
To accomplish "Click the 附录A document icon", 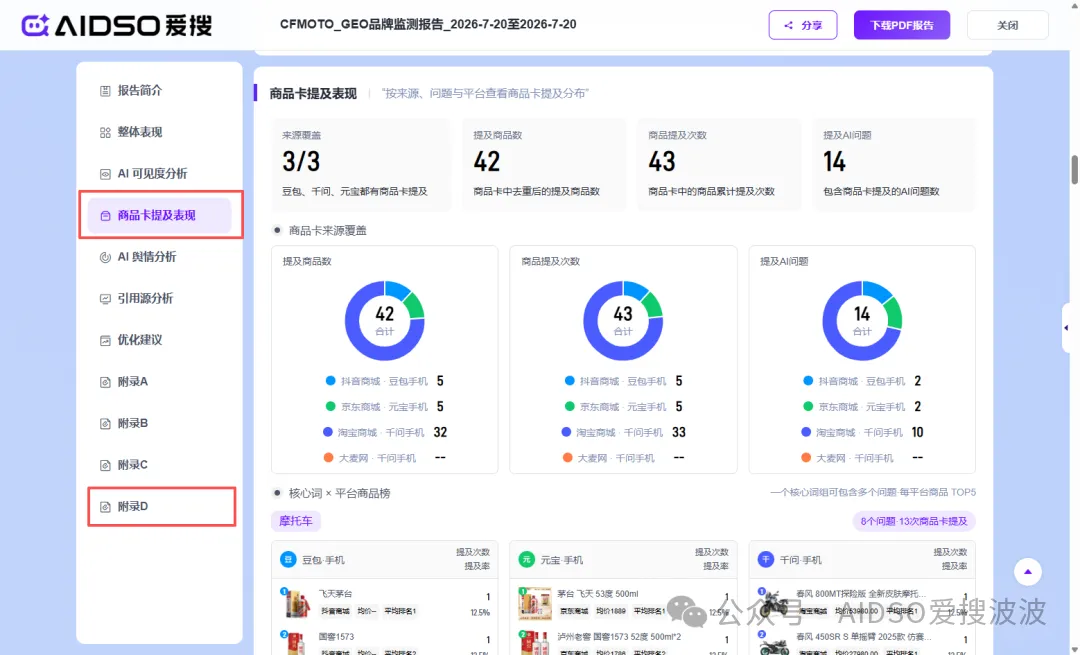I will click(105, 382).
